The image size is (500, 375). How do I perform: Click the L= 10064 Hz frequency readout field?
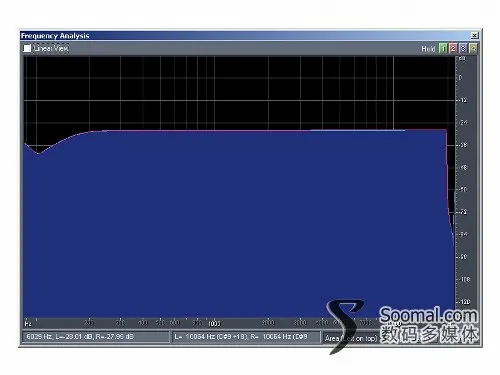click(246, 337)
